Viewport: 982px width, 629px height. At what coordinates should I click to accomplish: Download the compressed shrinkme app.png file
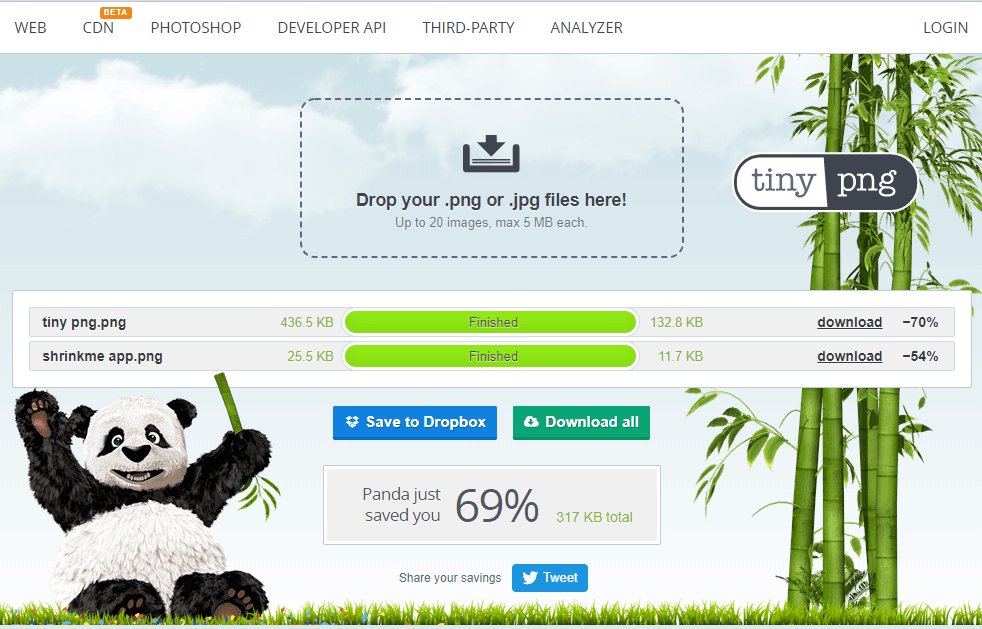(850, 356)
